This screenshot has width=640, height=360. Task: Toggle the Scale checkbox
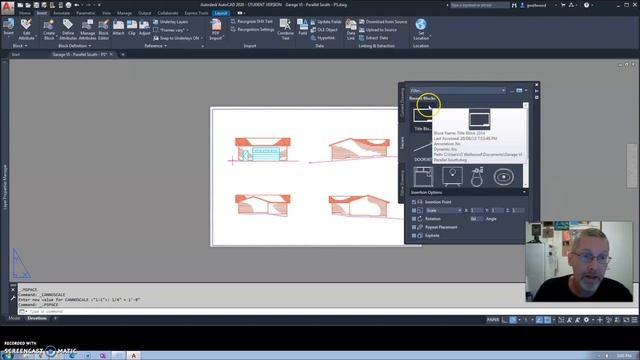414,210
